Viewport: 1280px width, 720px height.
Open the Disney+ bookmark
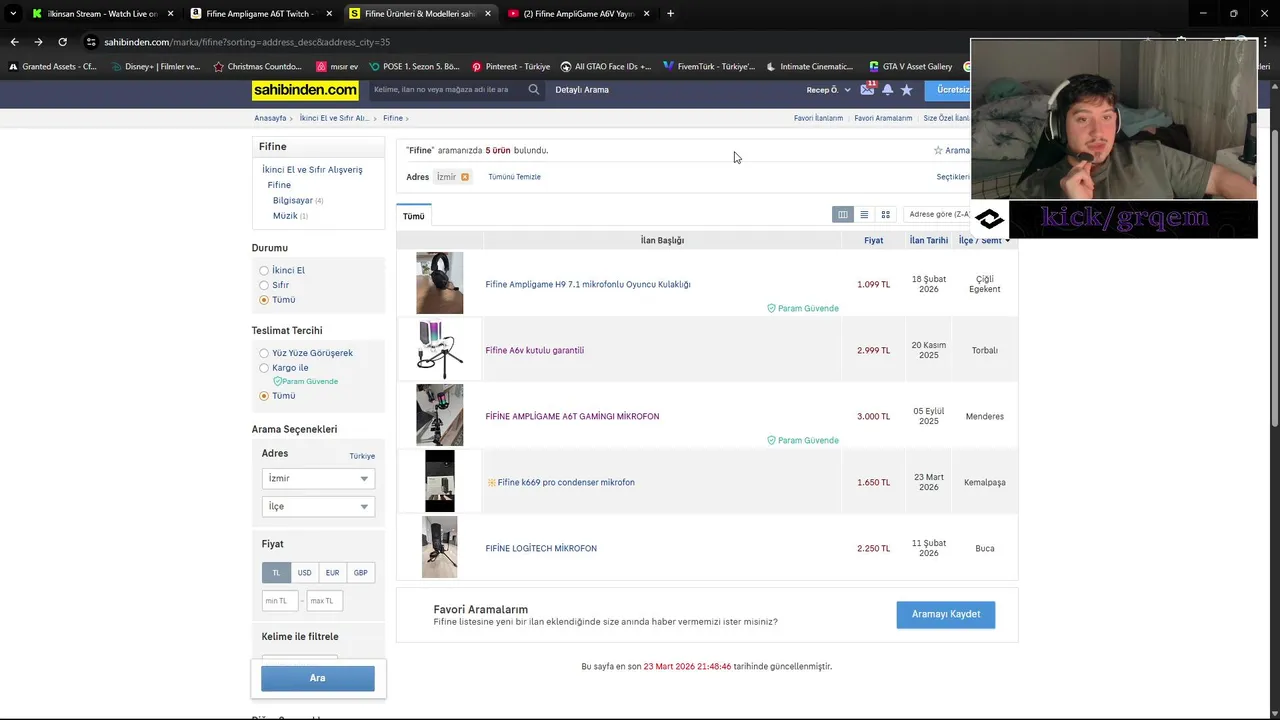tap(155, 66)
